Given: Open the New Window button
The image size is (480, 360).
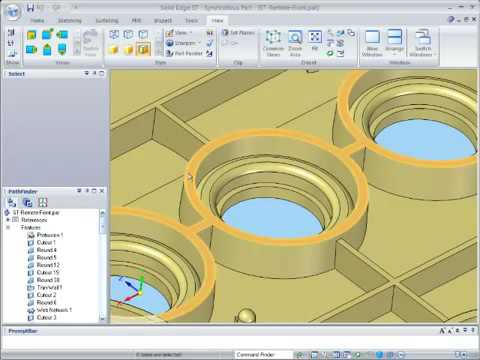Looking at the screenshot, I should click(x=372, y=43).
